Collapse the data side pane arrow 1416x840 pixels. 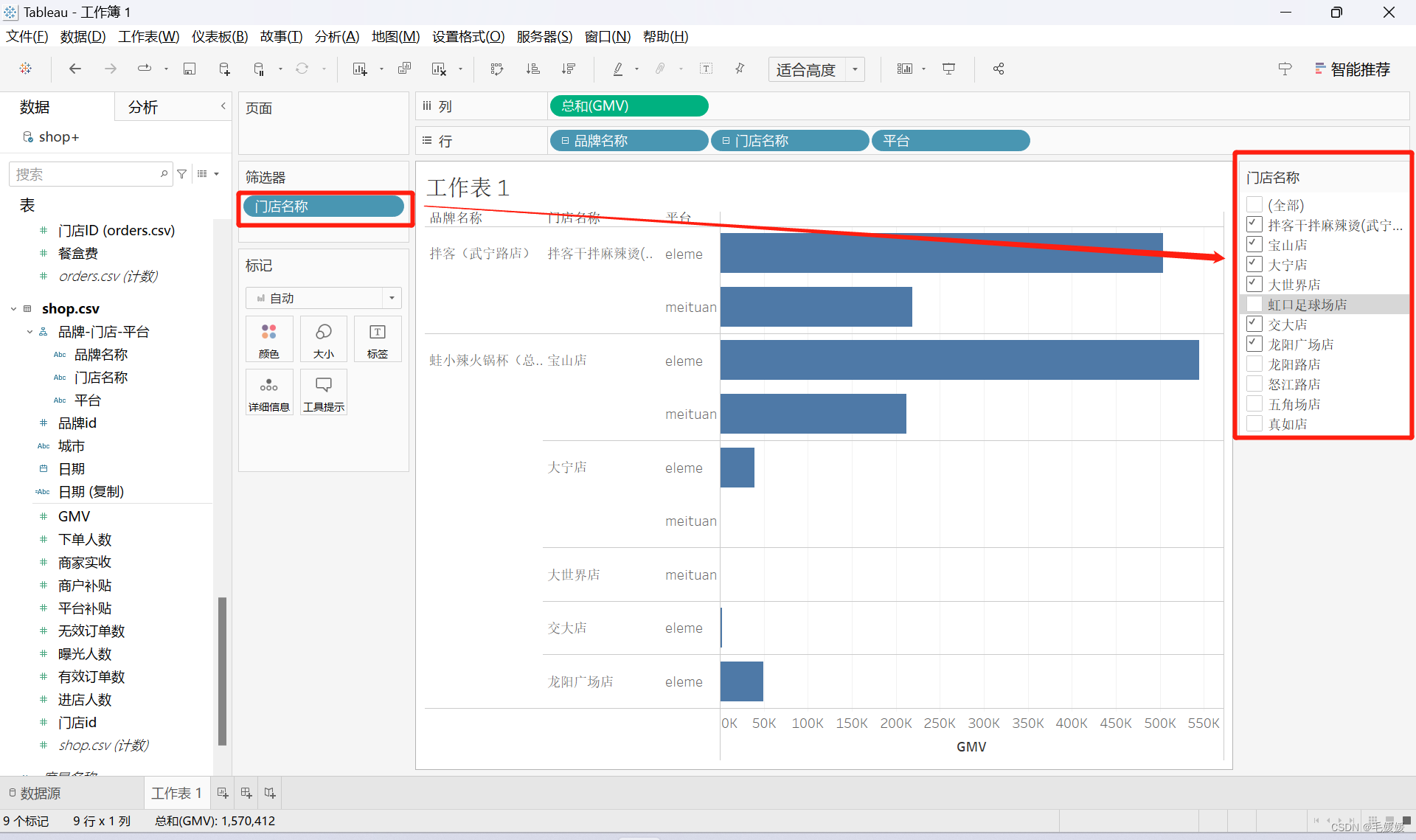pyautogui.click(x=223, y=106)
